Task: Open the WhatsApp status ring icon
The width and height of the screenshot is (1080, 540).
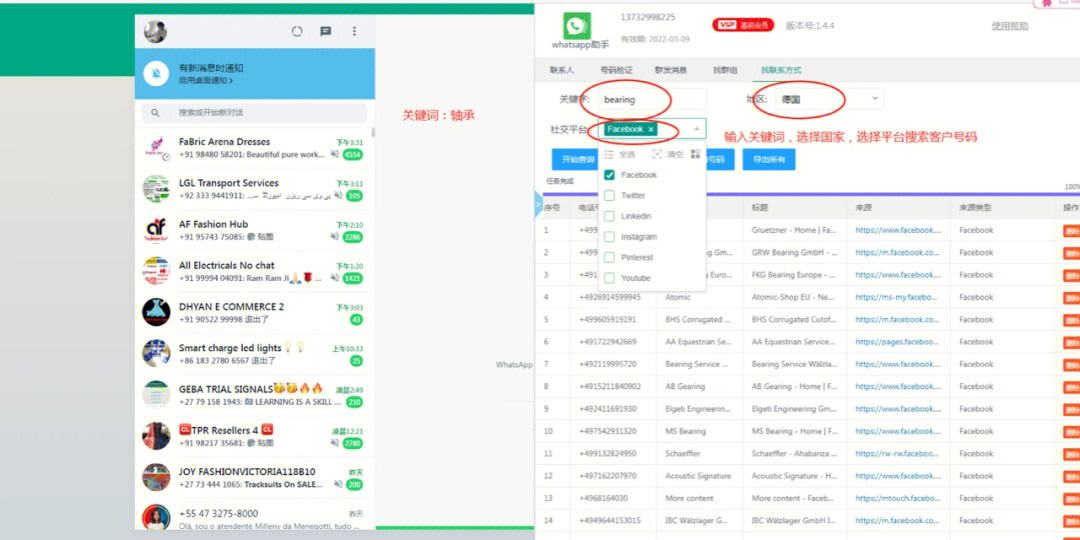Action: (x=297, y=31)
